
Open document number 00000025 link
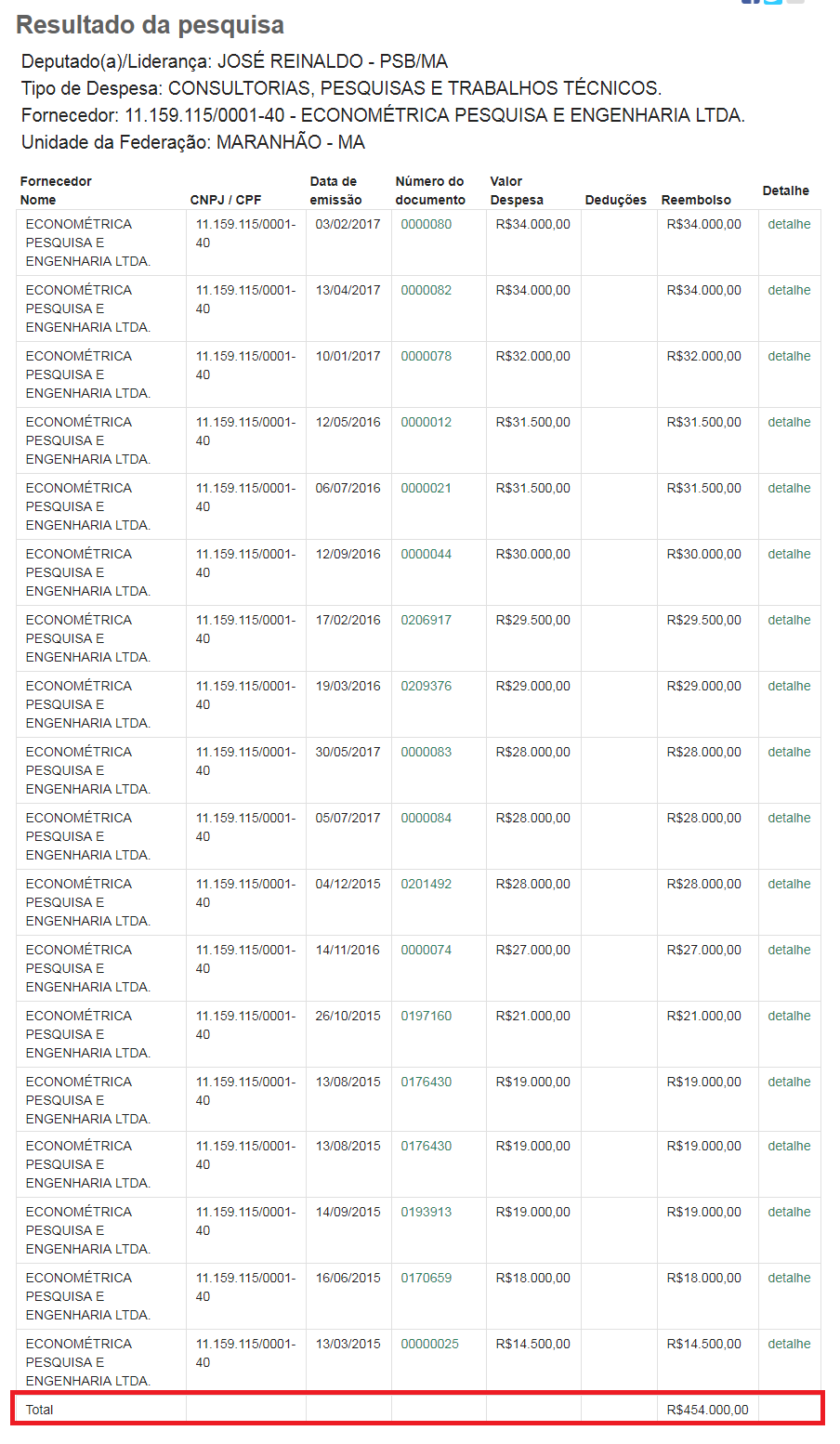(x=430, y=1344)
